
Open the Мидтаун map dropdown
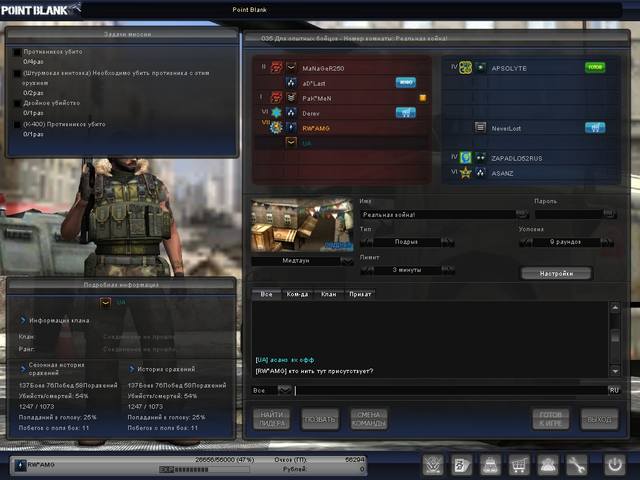pos(347,261)
